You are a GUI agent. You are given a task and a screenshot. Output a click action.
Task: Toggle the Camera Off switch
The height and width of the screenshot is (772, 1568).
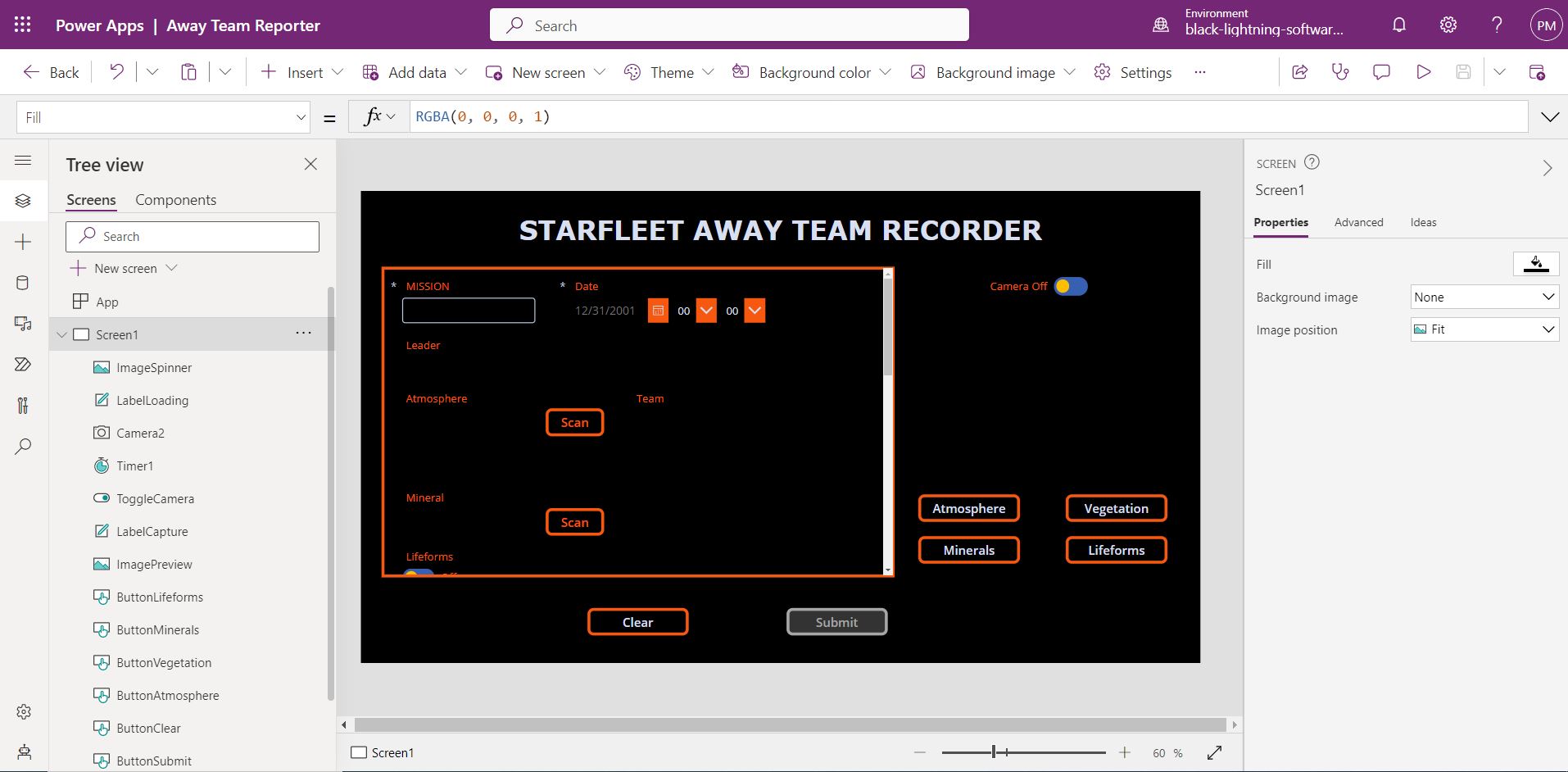point(1070,286)
